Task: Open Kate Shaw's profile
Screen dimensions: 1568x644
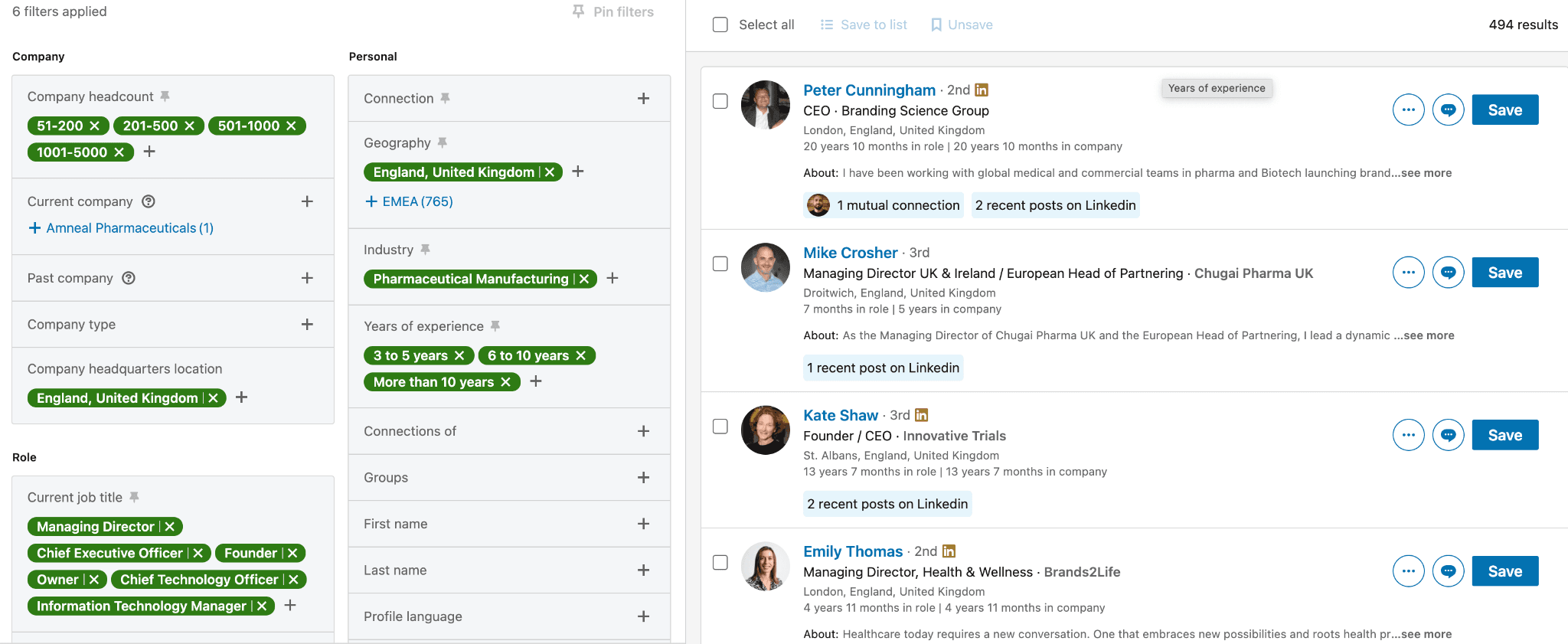Action: pyautogui.click(x=841, y=415)
